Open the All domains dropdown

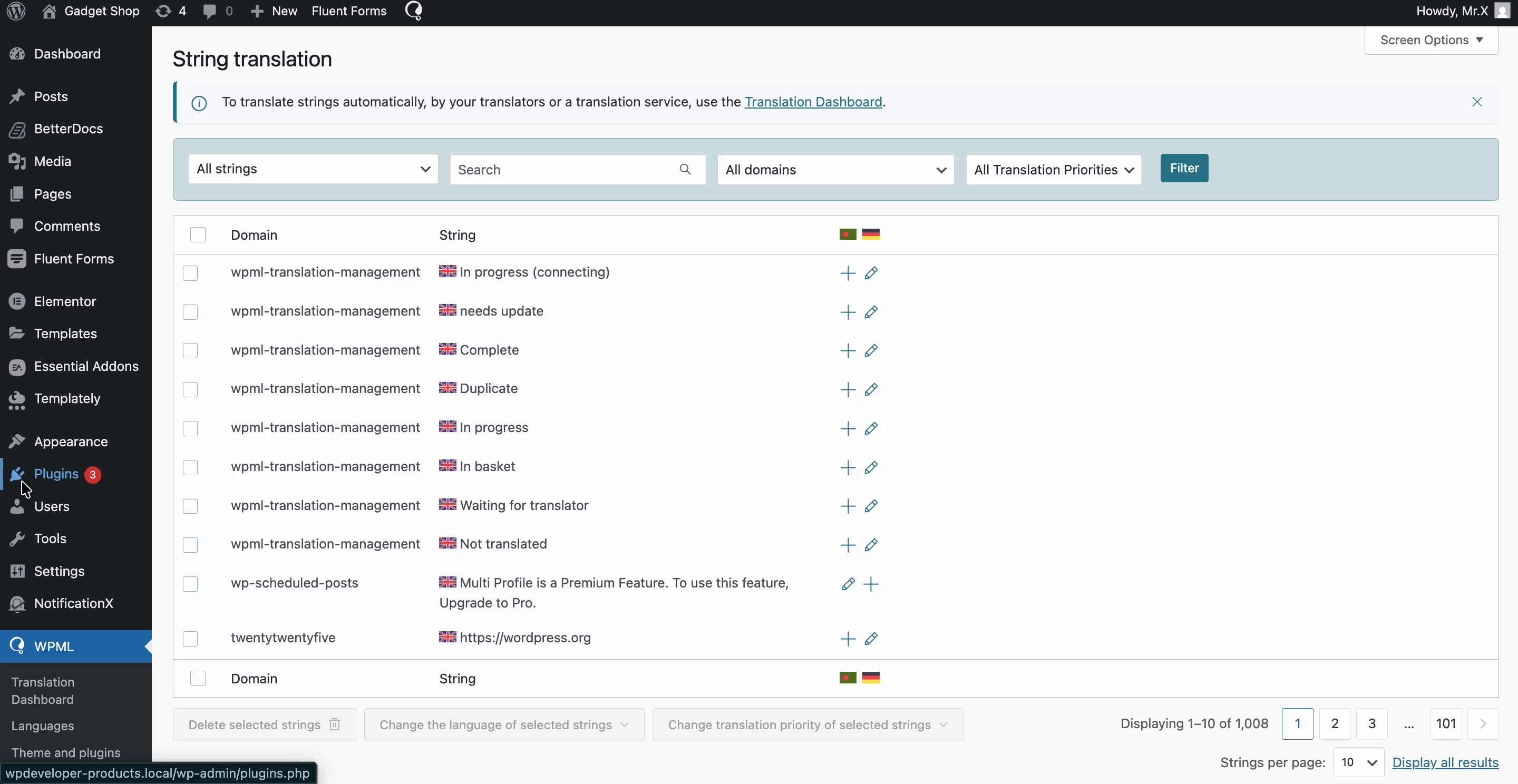835,170
